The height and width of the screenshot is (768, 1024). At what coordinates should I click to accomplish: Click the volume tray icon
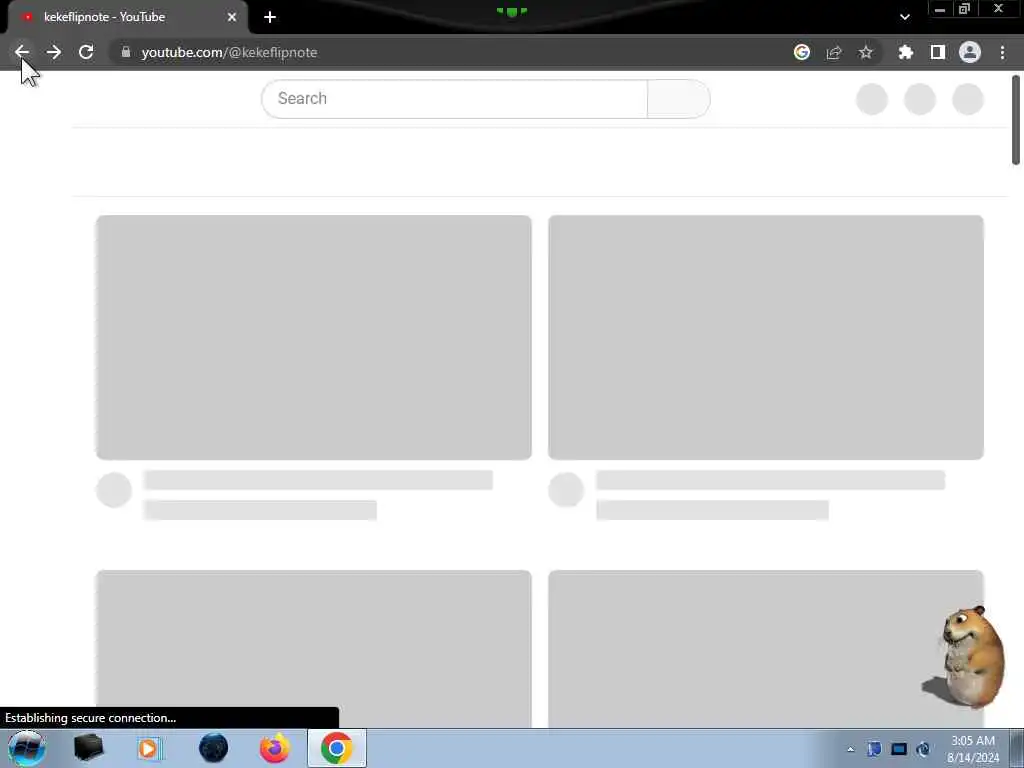point(923,749)
